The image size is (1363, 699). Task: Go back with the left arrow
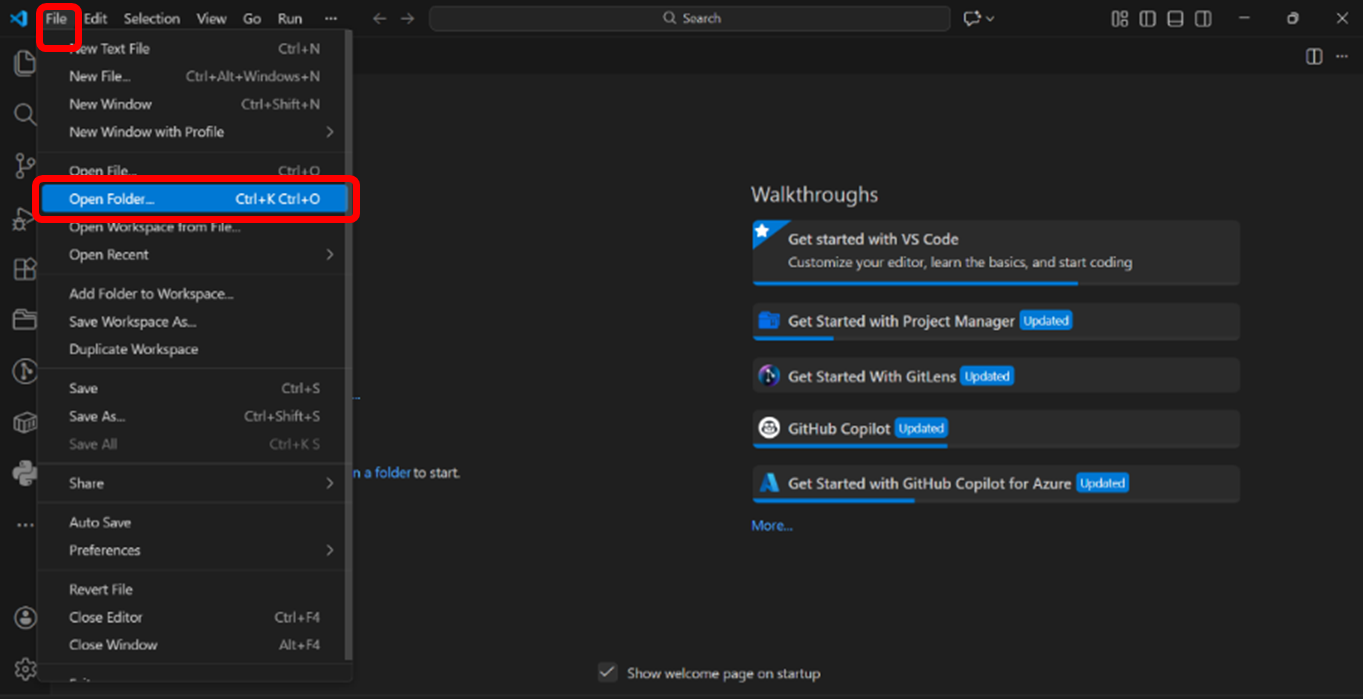379,18
